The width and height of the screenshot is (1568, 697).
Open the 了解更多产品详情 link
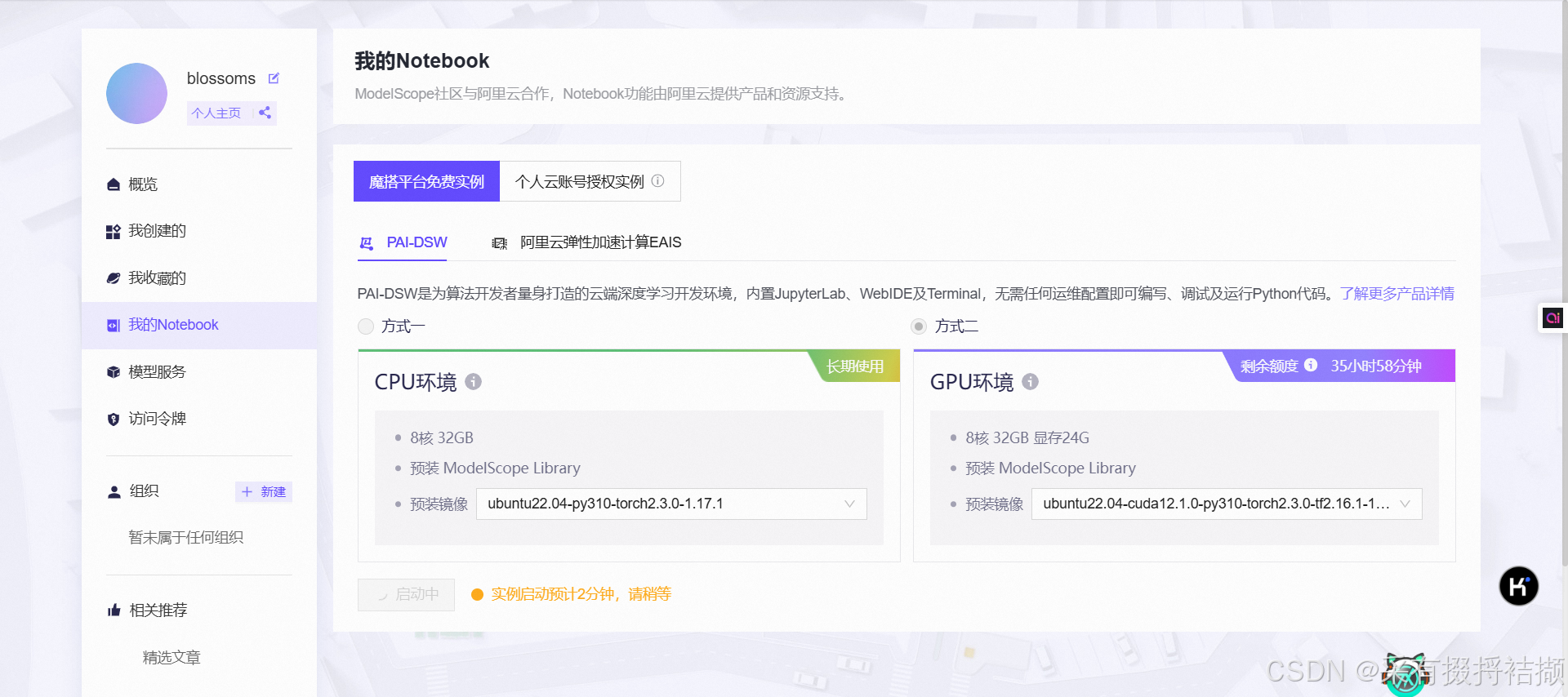(x=1397, y=294)
